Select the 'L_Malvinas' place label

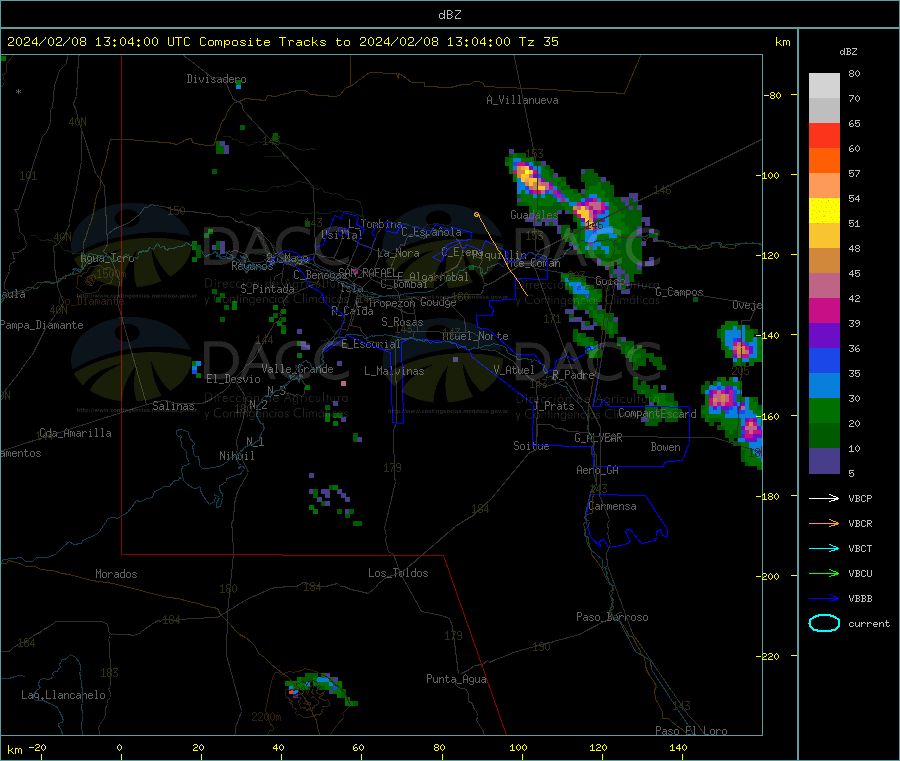click(394, 371)
